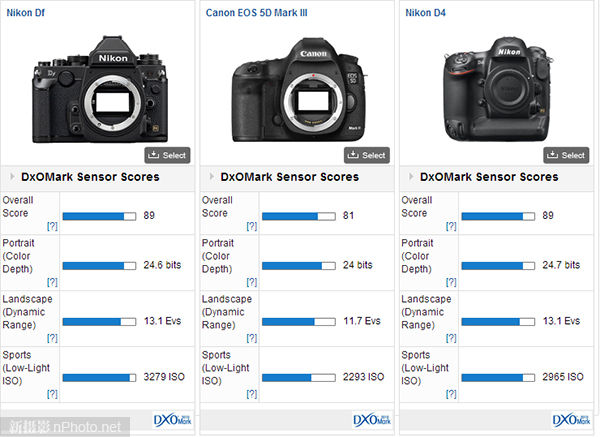This screenshot has width=600, height=437.
Task: Click the 24.6 bits color depth value
Action: click(x=162, y=265)
